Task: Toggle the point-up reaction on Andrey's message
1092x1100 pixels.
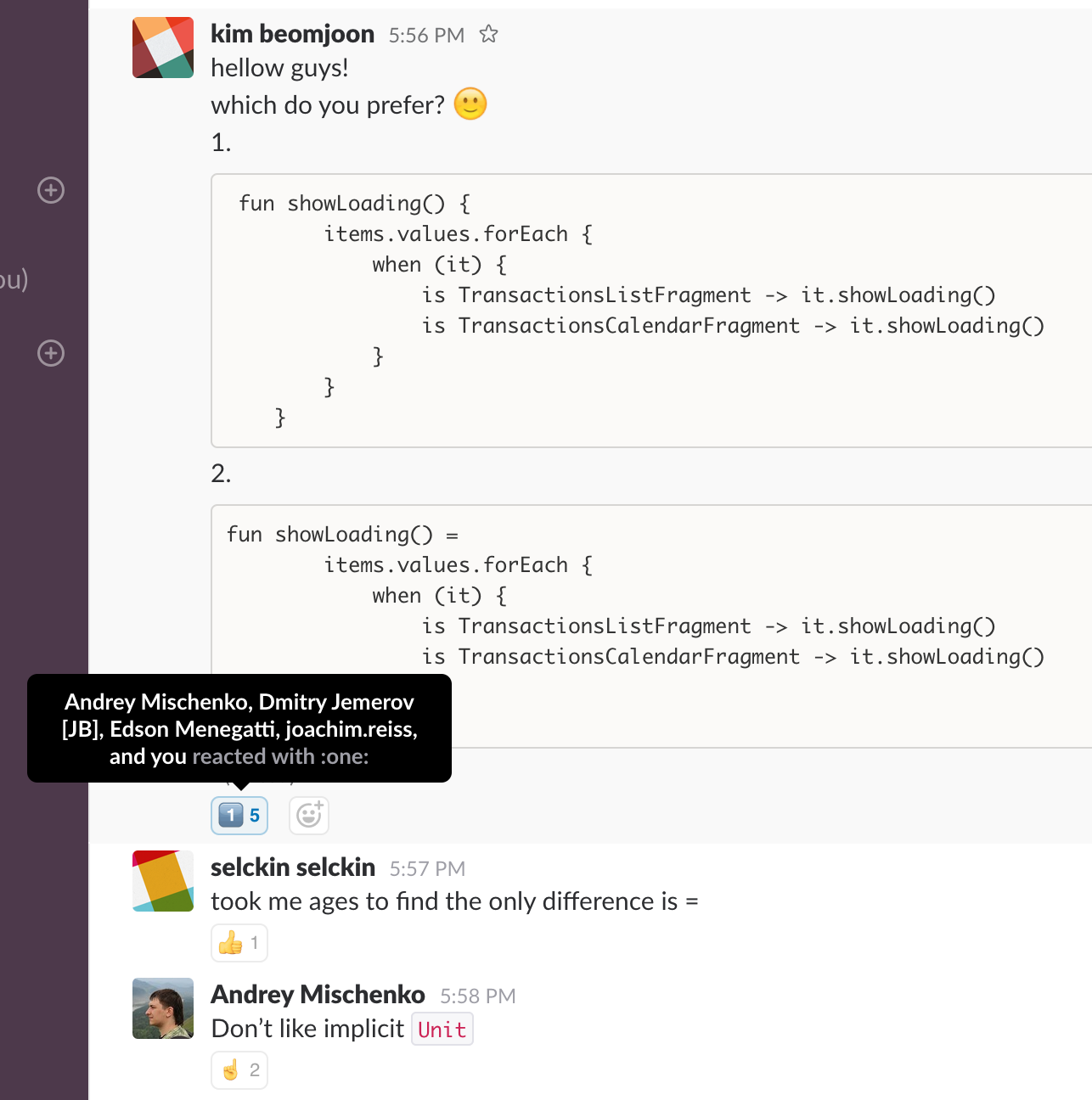Action: point(239,1070)
